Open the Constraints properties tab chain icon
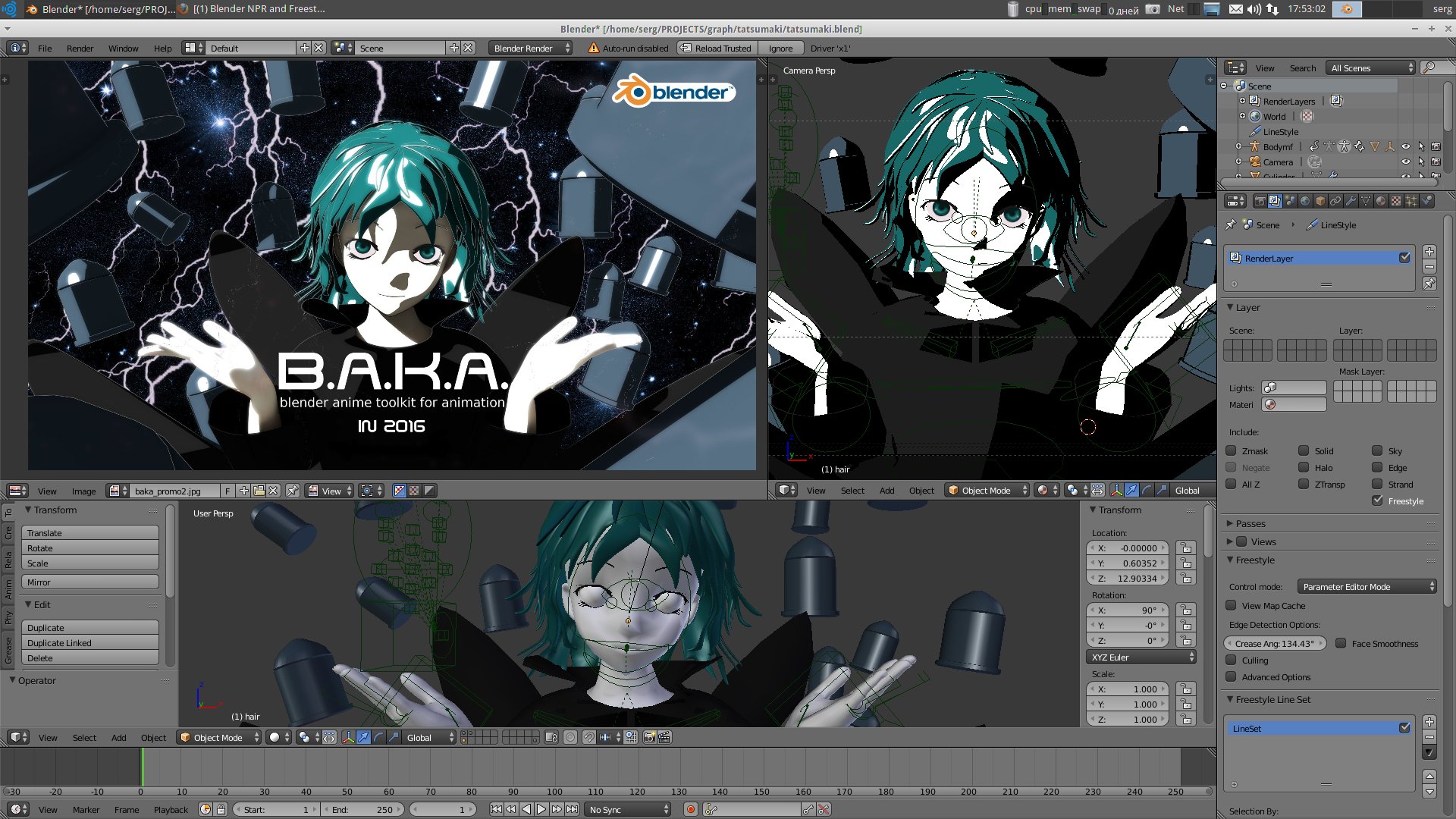The image size is (1456, 819). (1335, 201)
